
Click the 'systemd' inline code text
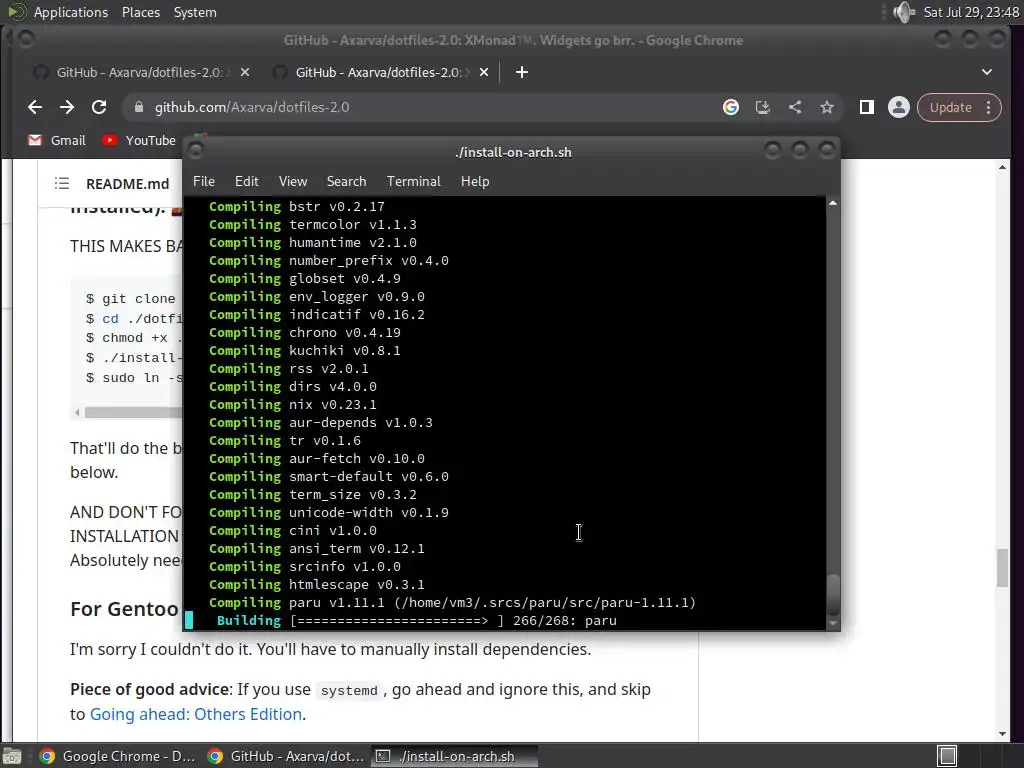point(349,690)
